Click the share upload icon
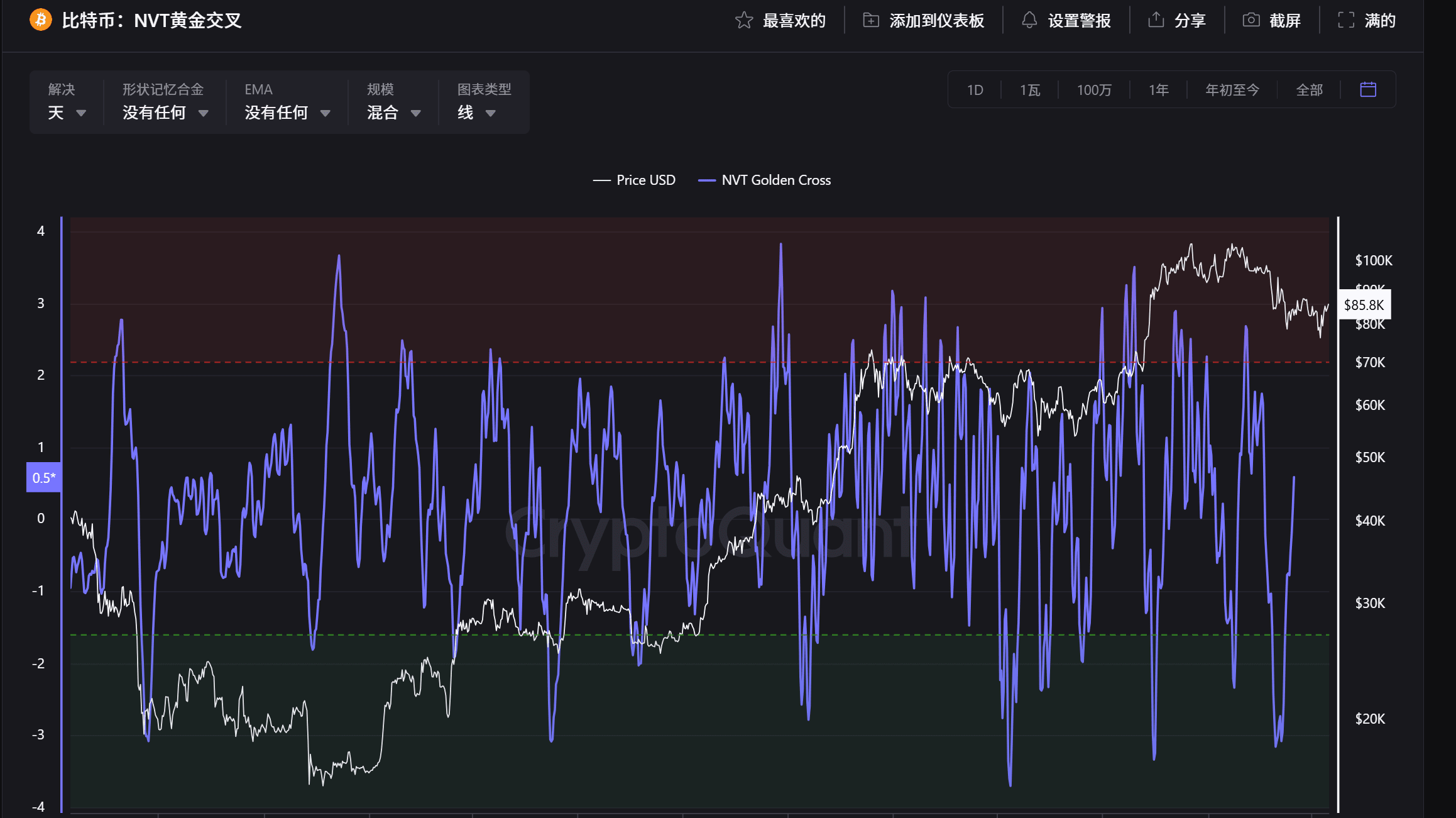Viewport: 1456px width, 818px height. (1156, 21)
